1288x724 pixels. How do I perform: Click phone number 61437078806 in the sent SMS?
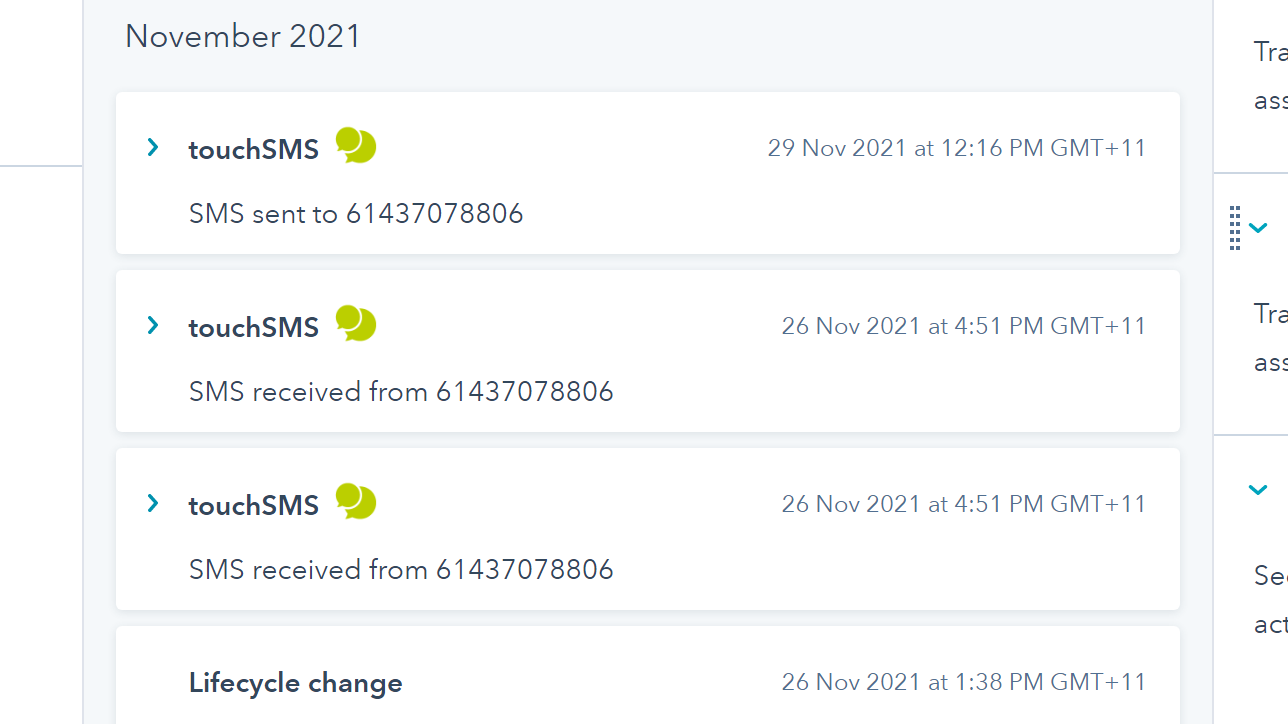pos(434,213)
